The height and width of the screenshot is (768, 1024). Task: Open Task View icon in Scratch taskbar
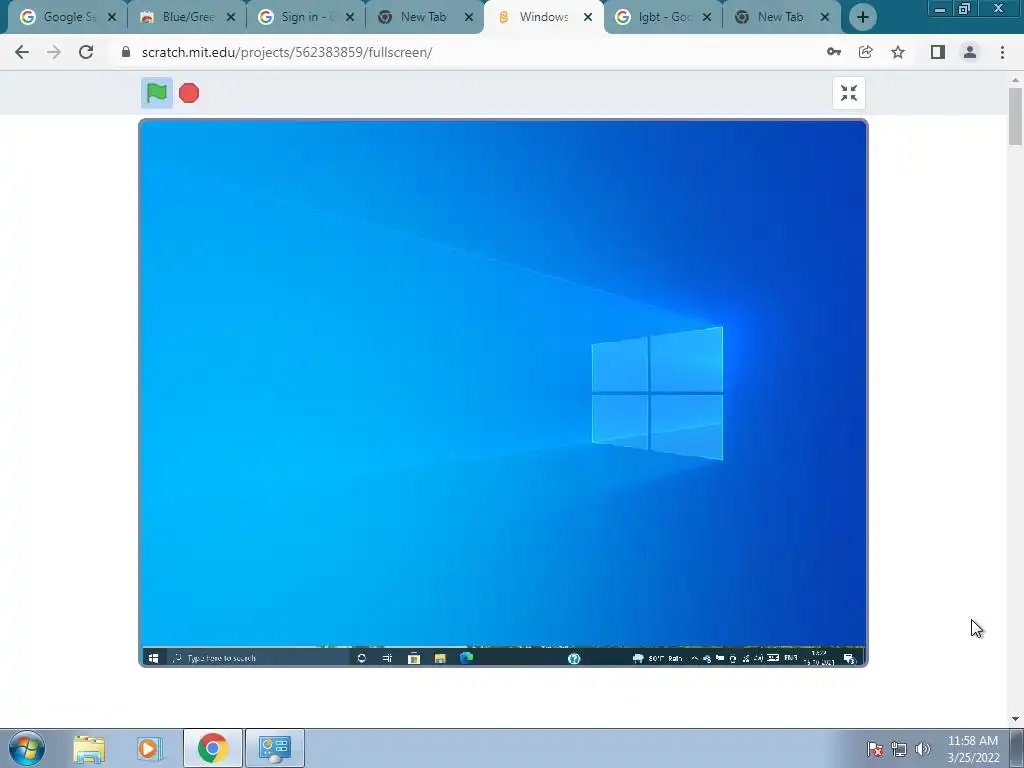pos(387,658)
